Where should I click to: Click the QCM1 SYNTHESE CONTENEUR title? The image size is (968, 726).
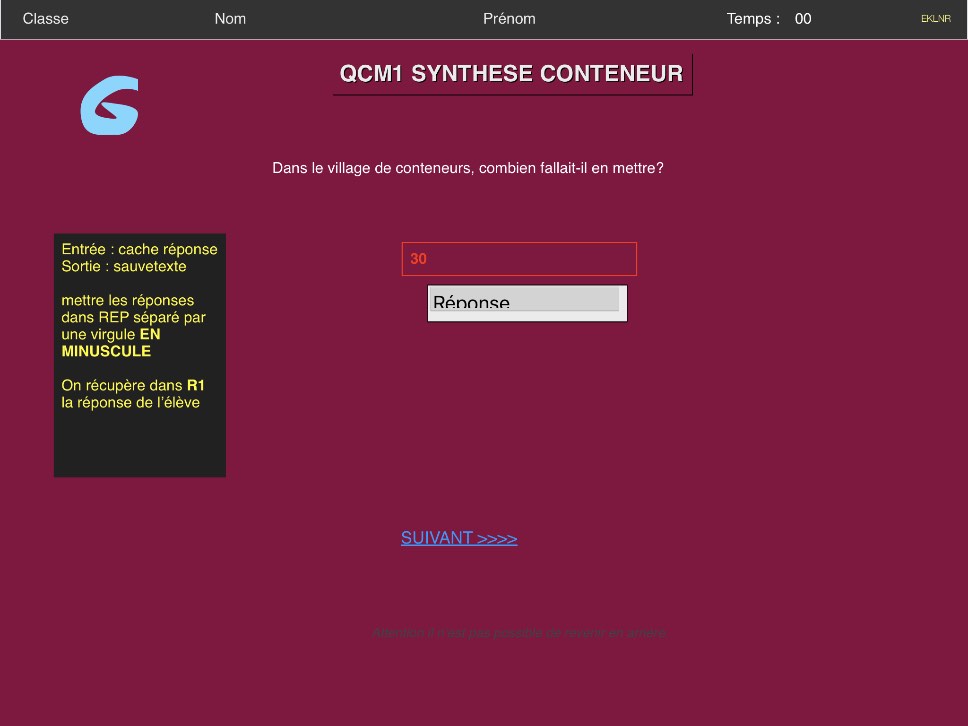click(512, 74)
